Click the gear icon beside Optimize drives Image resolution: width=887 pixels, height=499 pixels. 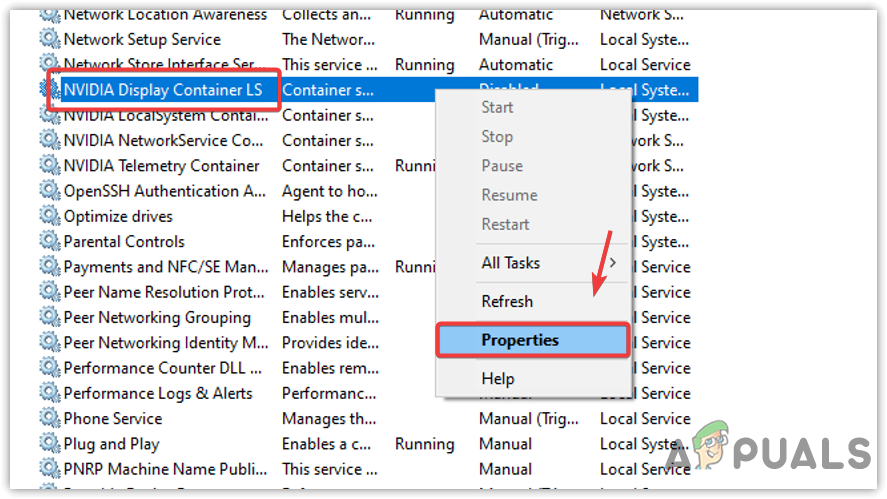click(50, 216)
